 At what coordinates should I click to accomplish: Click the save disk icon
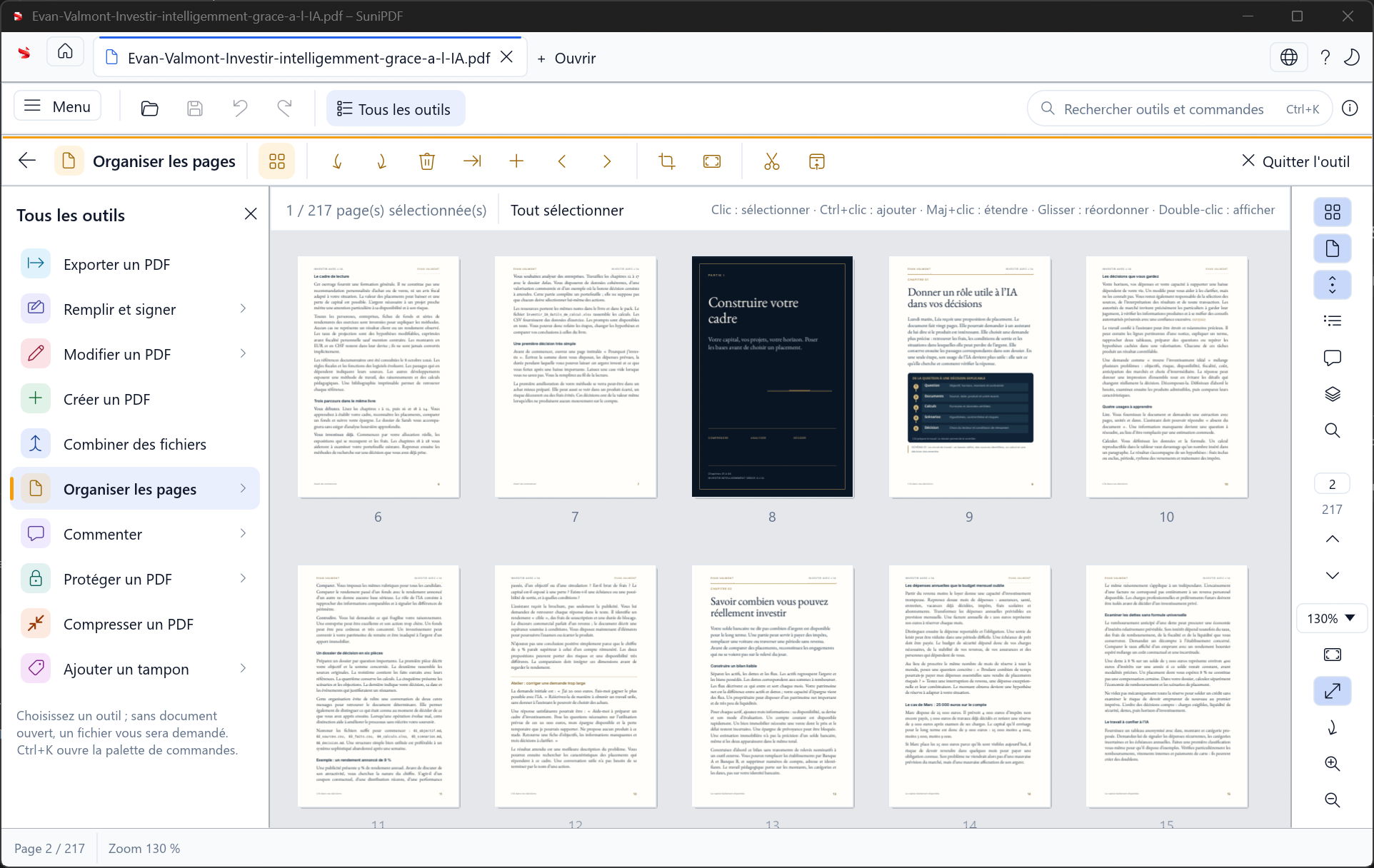point(195,108)
